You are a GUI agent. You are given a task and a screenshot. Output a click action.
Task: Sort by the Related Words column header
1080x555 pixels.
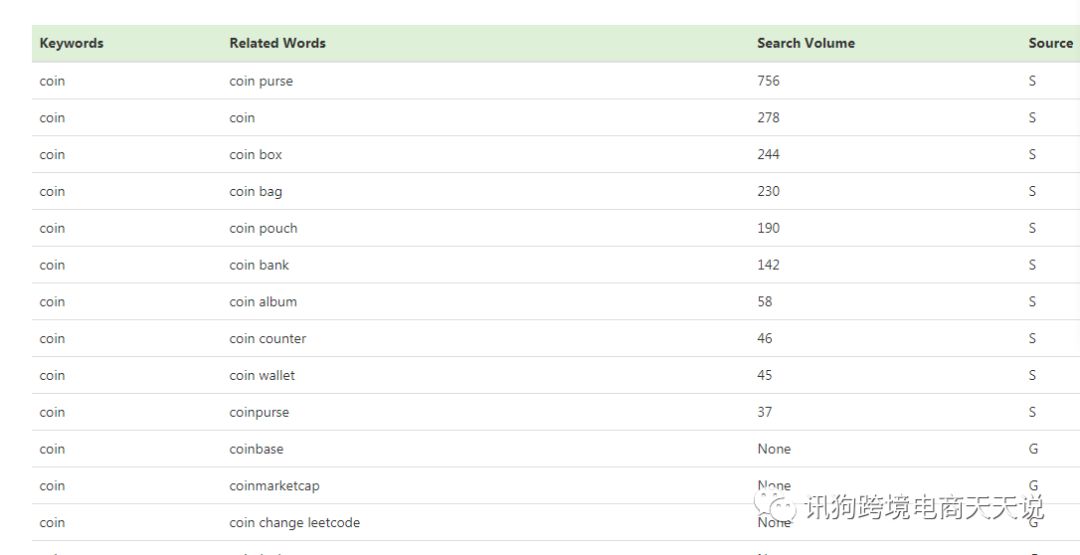[277, 43]
